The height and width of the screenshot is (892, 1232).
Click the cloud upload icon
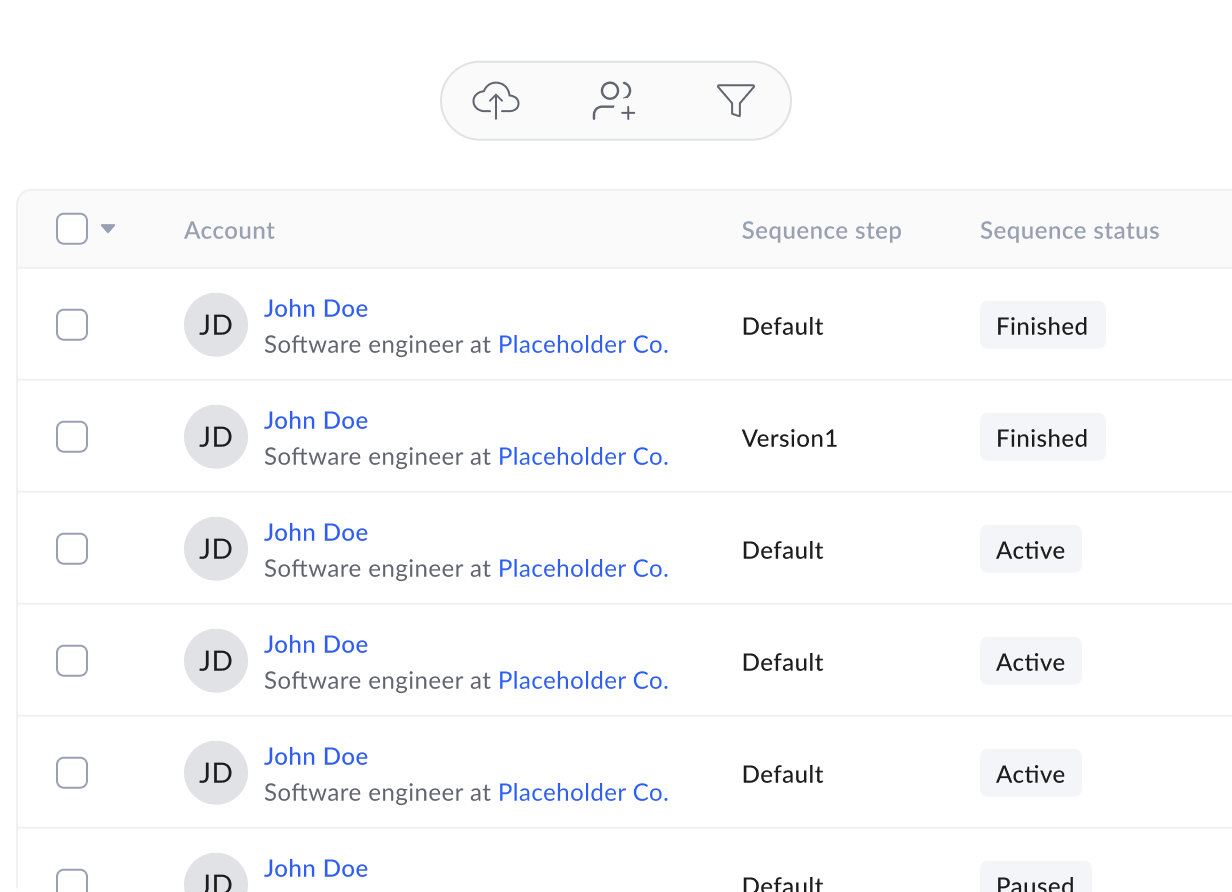click(x=496, y=101)
